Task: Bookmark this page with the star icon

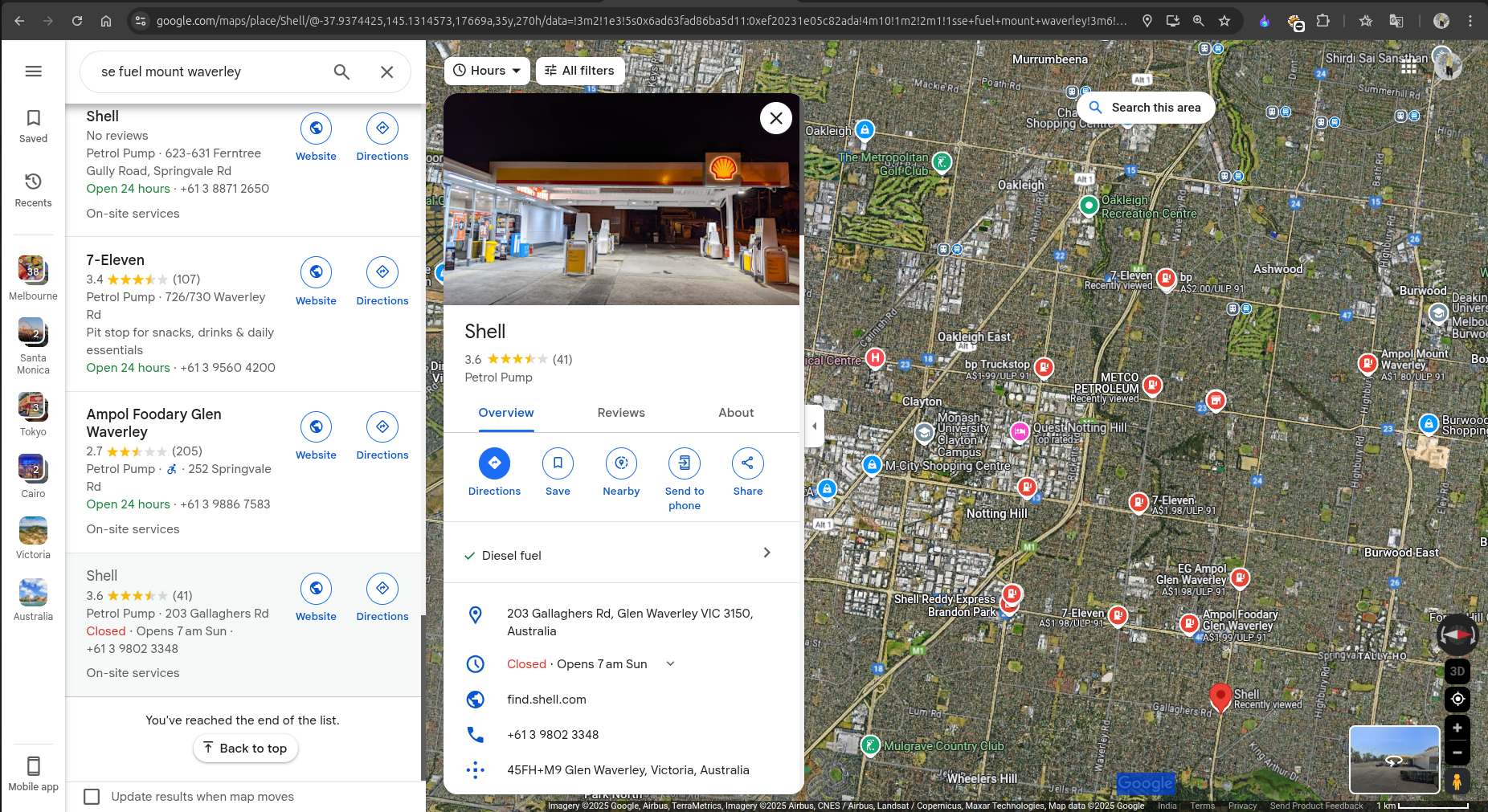Action: (x=1224, y=21)
